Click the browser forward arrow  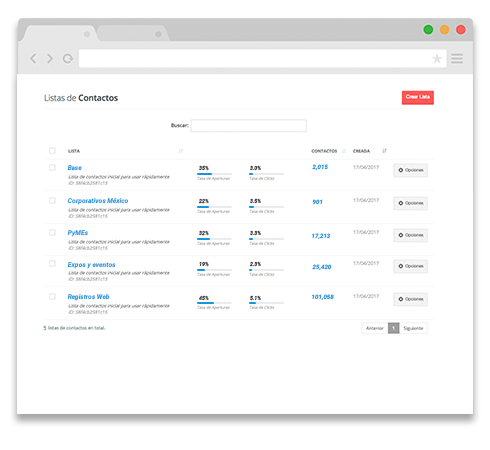tap(50, 59)
